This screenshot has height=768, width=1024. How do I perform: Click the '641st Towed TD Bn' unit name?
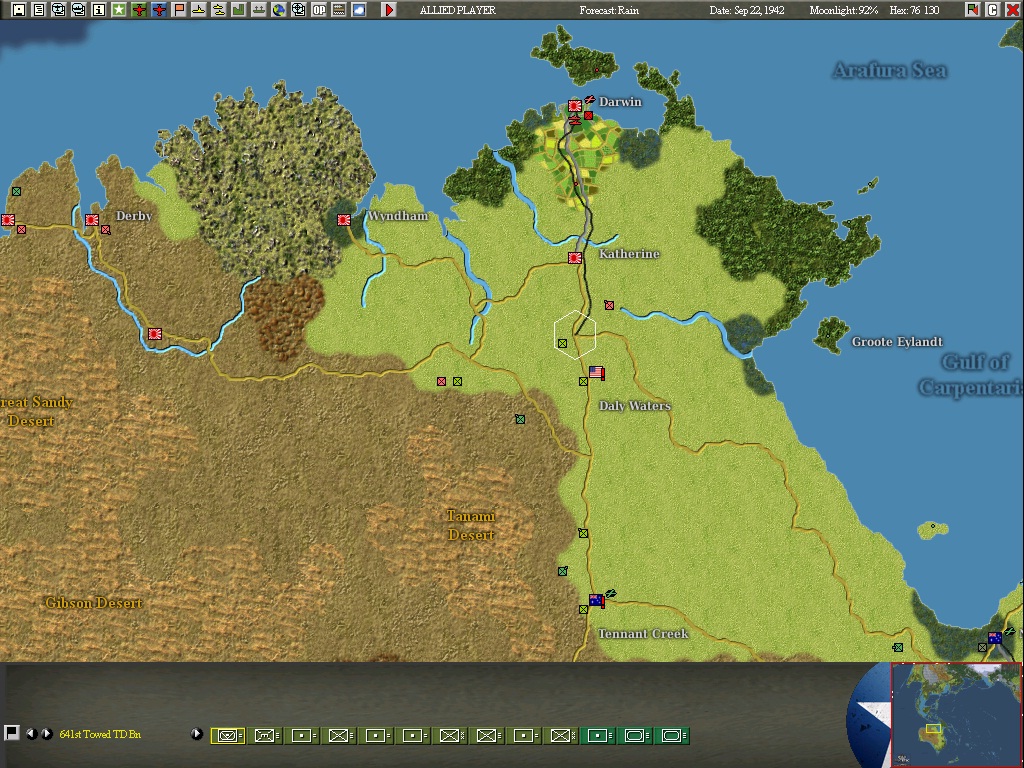point(100,734)
